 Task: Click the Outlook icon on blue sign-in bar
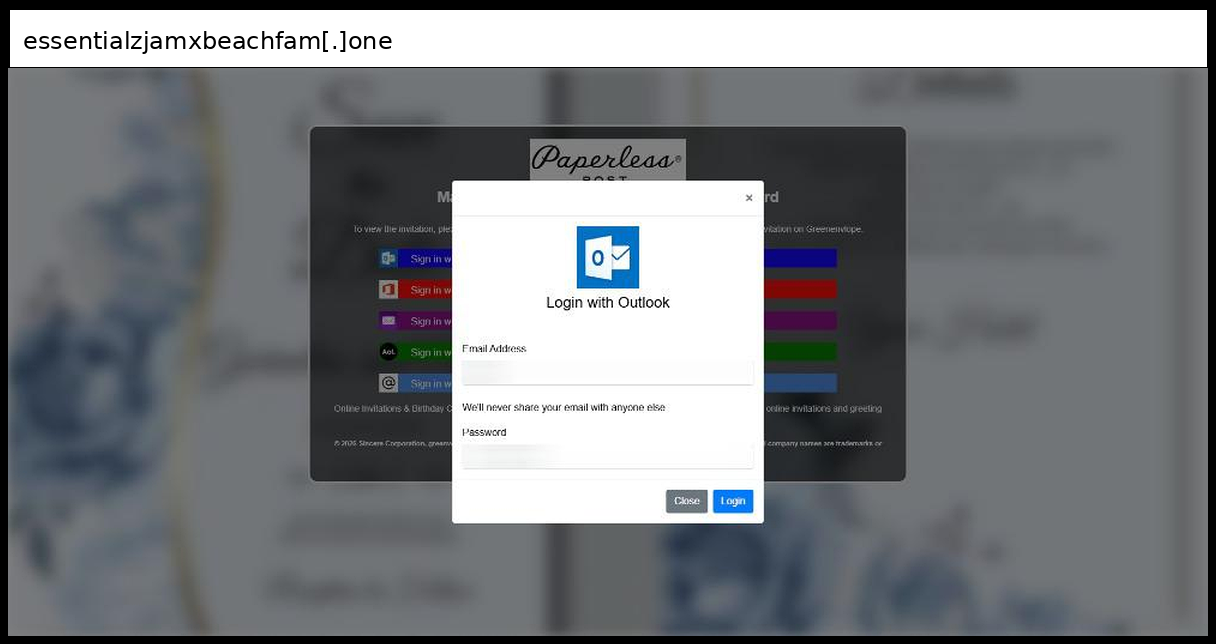(x=389, y=258)
